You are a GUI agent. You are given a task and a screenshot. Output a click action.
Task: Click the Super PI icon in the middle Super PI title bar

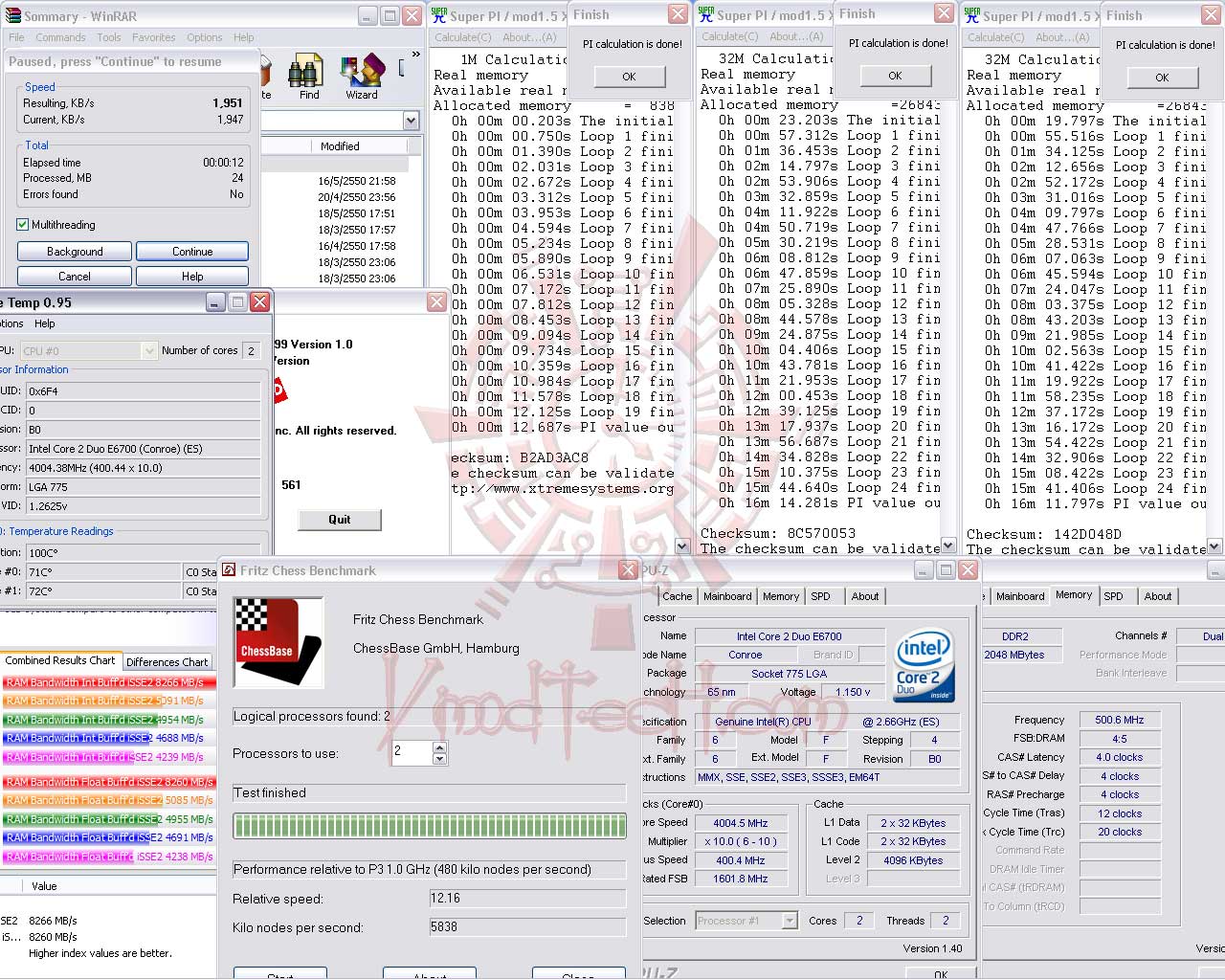click(706, 14)
